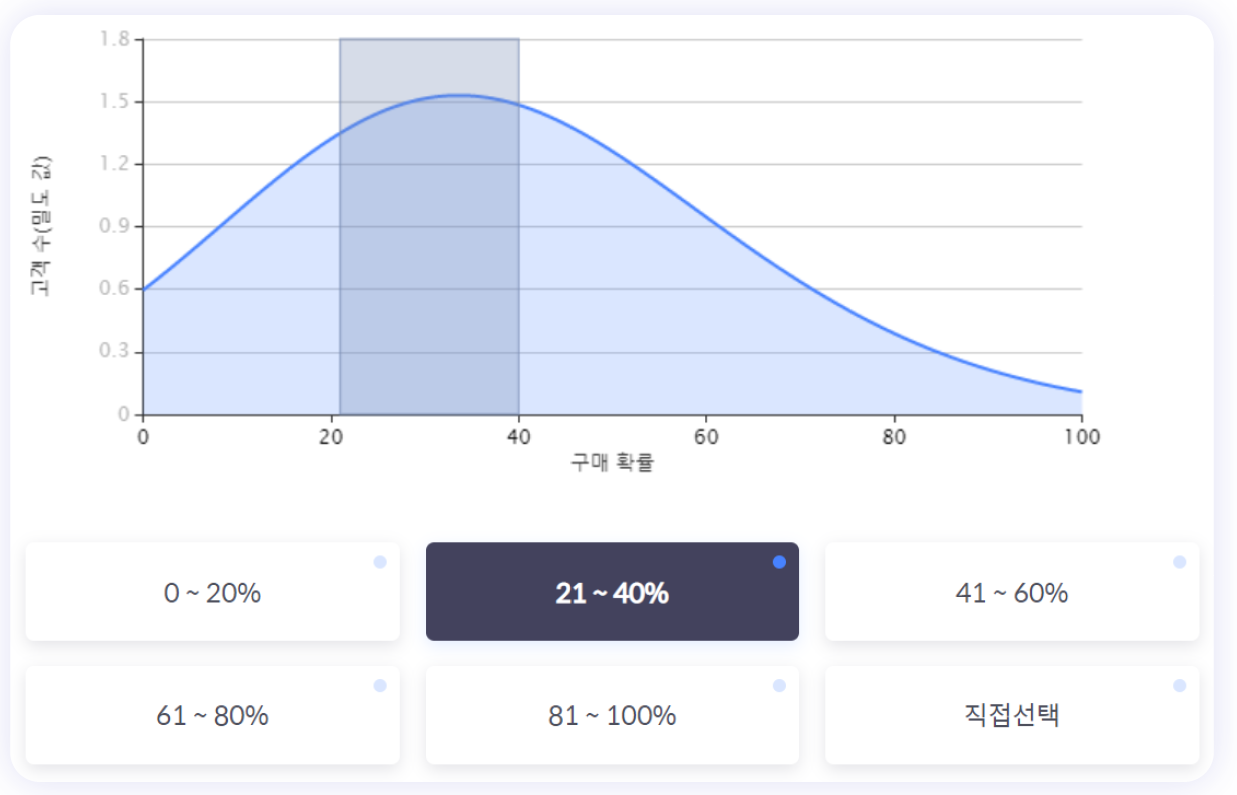Screen dimensions: 1237x795
Task: Click the 0.9 tick label on the y-axis
Action: [116, 227]
